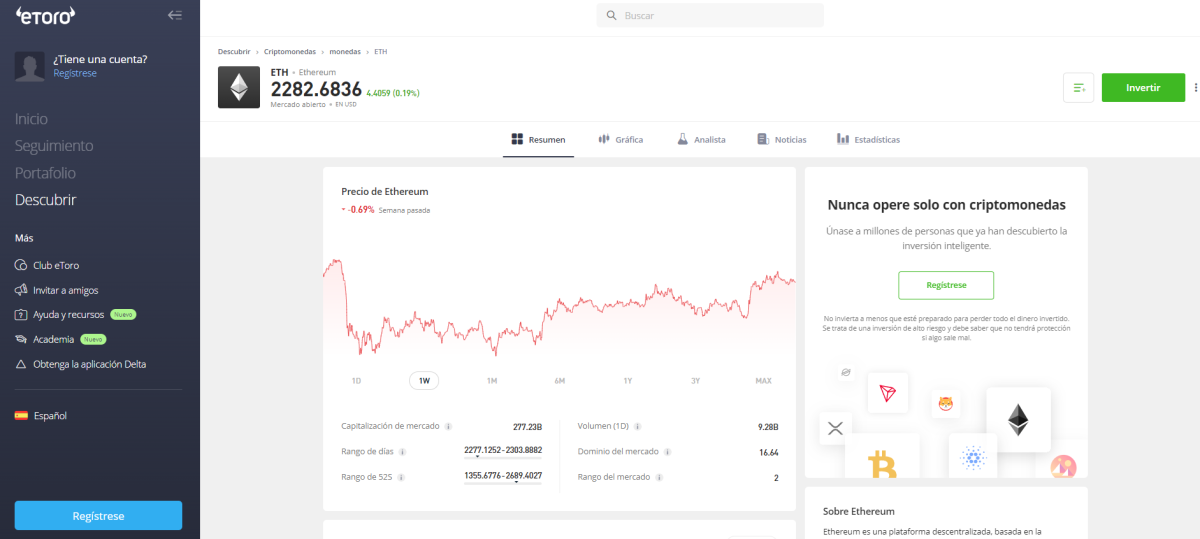
Task: Click the Delta app triangle icon
Action: 22,364
